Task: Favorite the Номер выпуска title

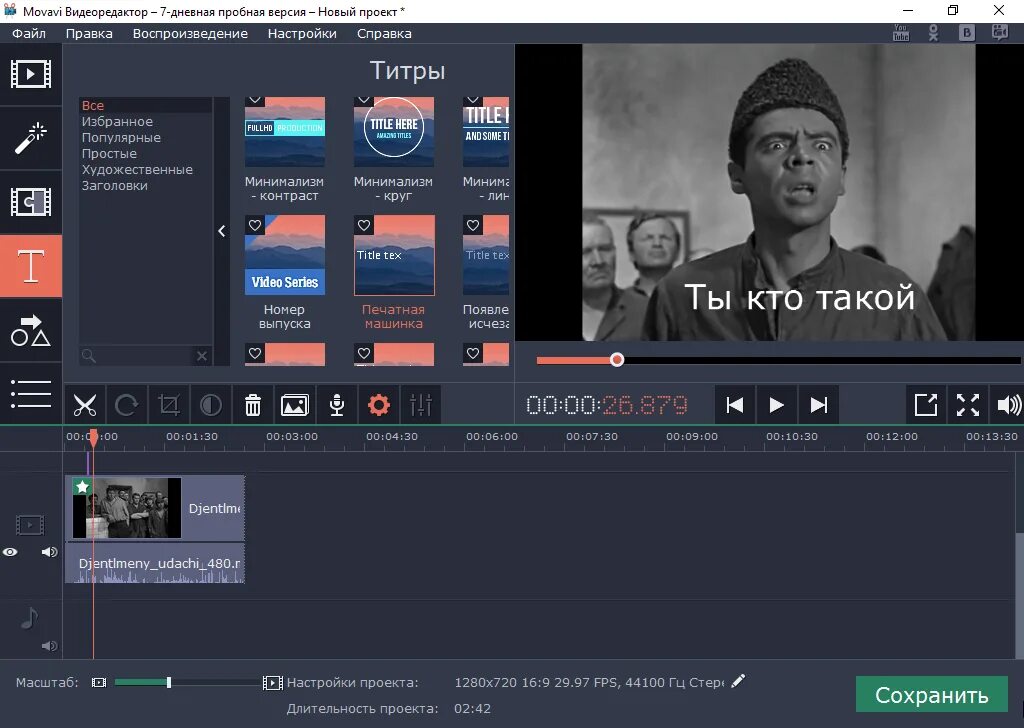Action: (255, 225)
